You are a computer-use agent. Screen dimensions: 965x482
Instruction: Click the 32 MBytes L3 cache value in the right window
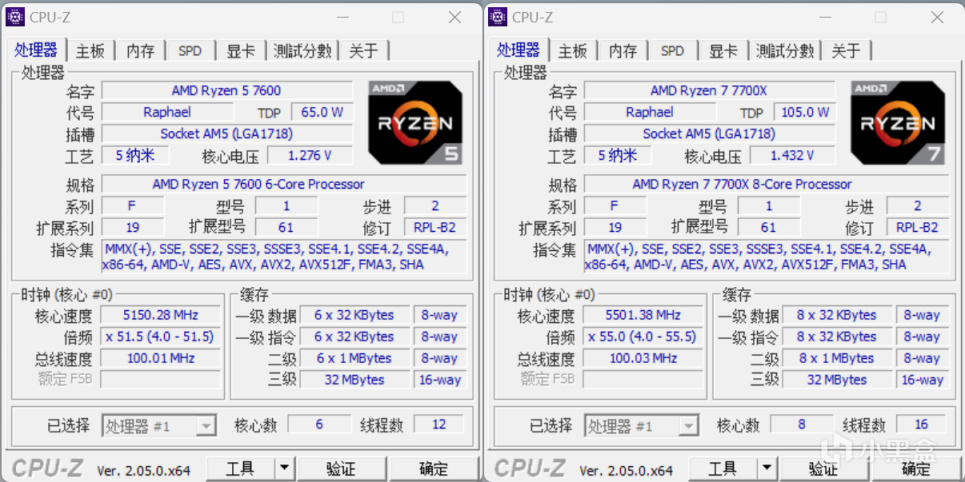[x=837, y=380]
